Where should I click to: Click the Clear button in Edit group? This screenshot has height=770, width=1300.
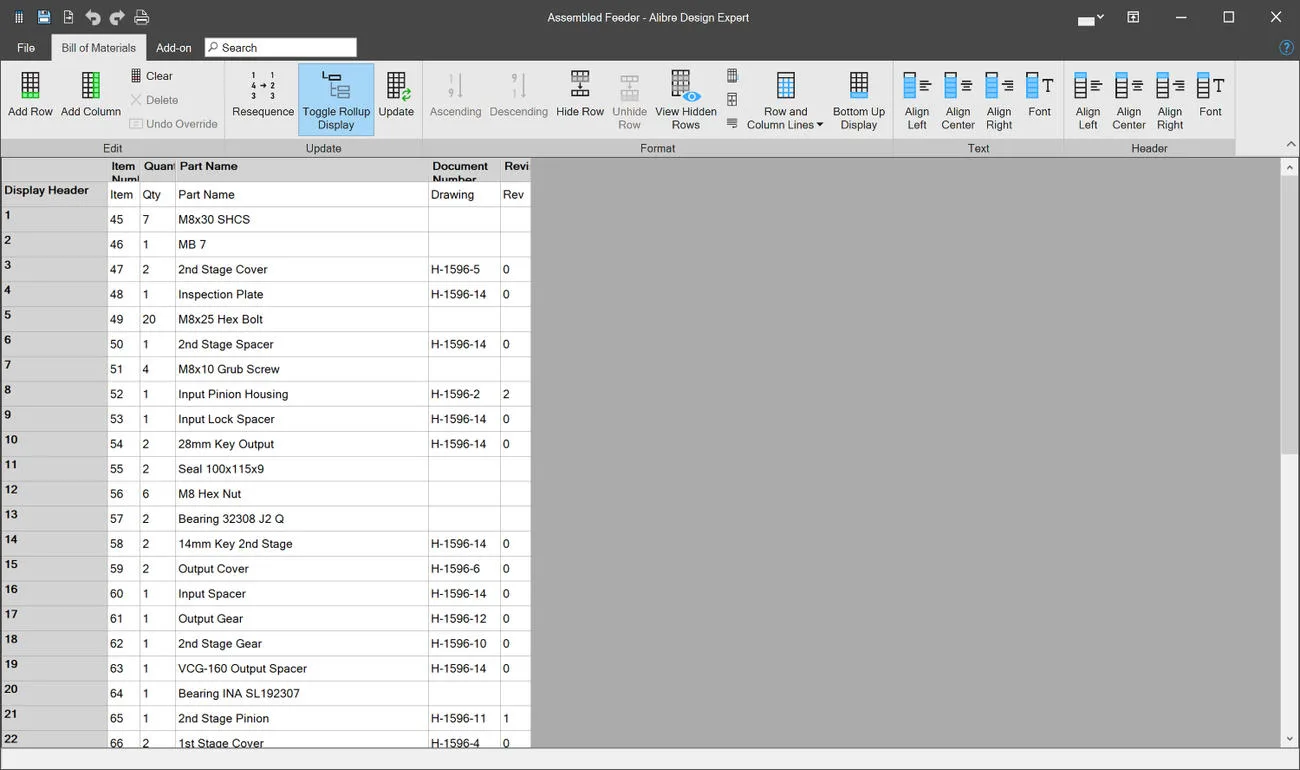(151, 76)
